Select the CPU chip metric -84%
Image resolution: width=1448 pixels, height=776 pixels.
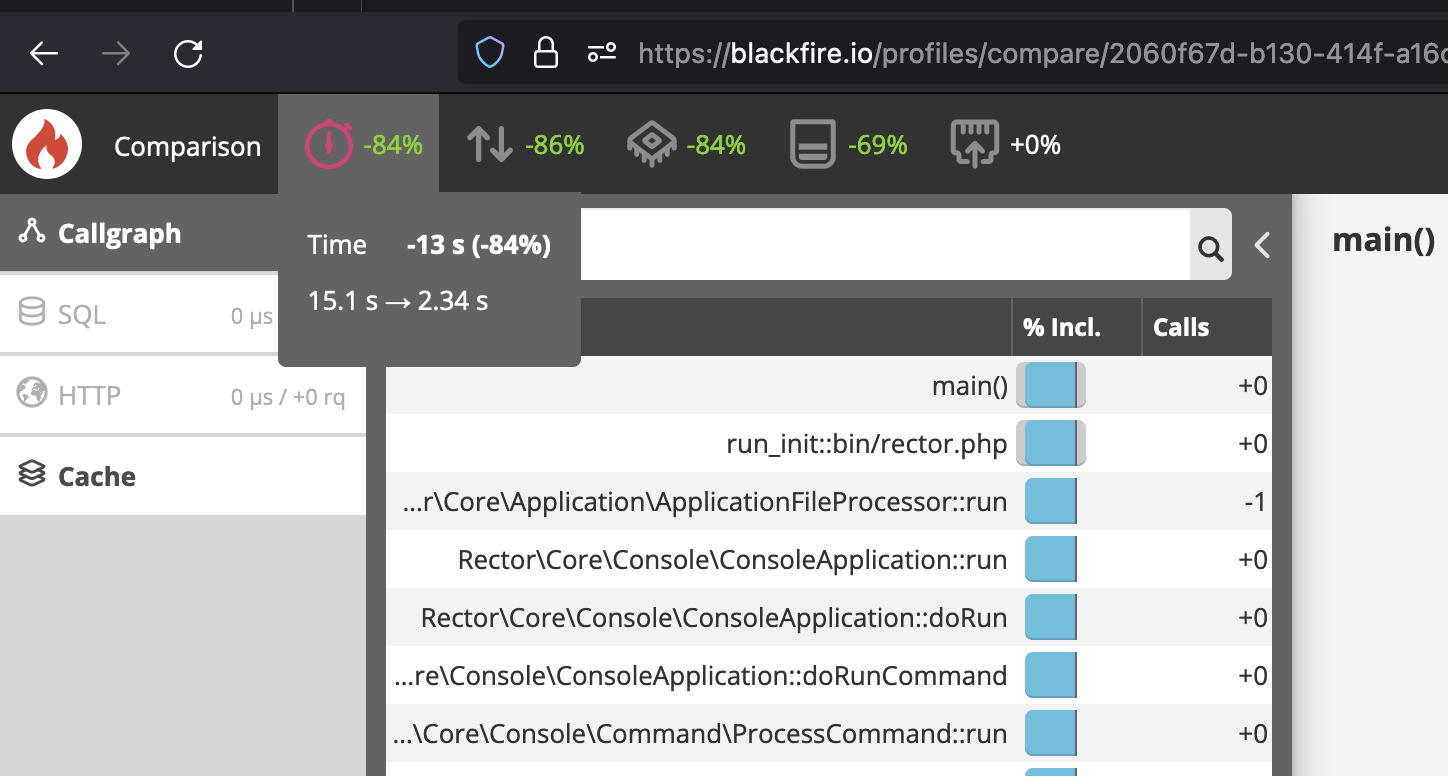(686, 145)
